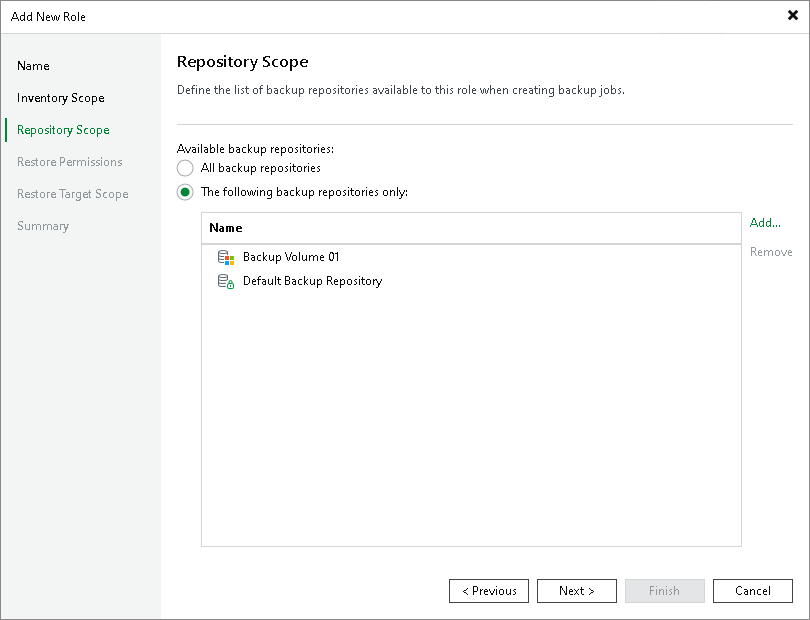Open the Inventory Scope step

(60, 98)
